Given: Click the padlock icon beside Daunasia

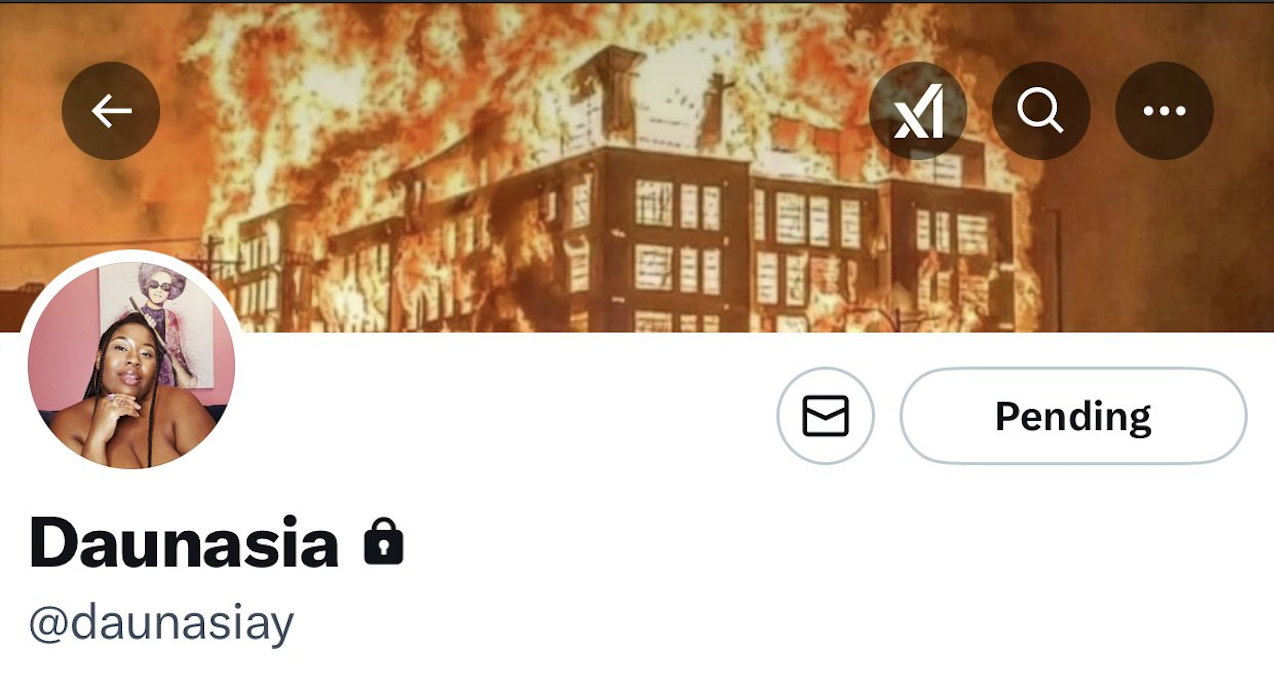Looking at the screenshot, I should point(384,541).
